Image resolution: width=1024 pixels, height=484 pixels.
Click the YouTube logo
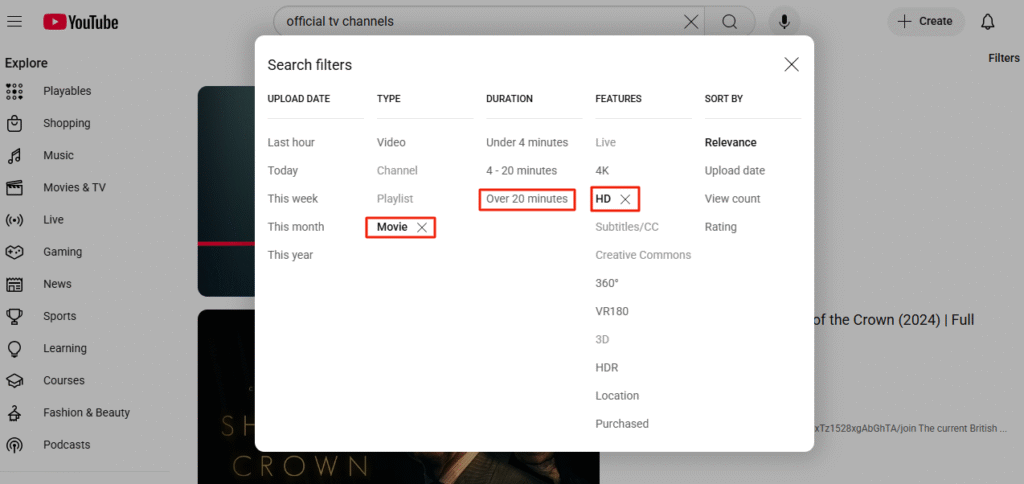coord(81,22)
